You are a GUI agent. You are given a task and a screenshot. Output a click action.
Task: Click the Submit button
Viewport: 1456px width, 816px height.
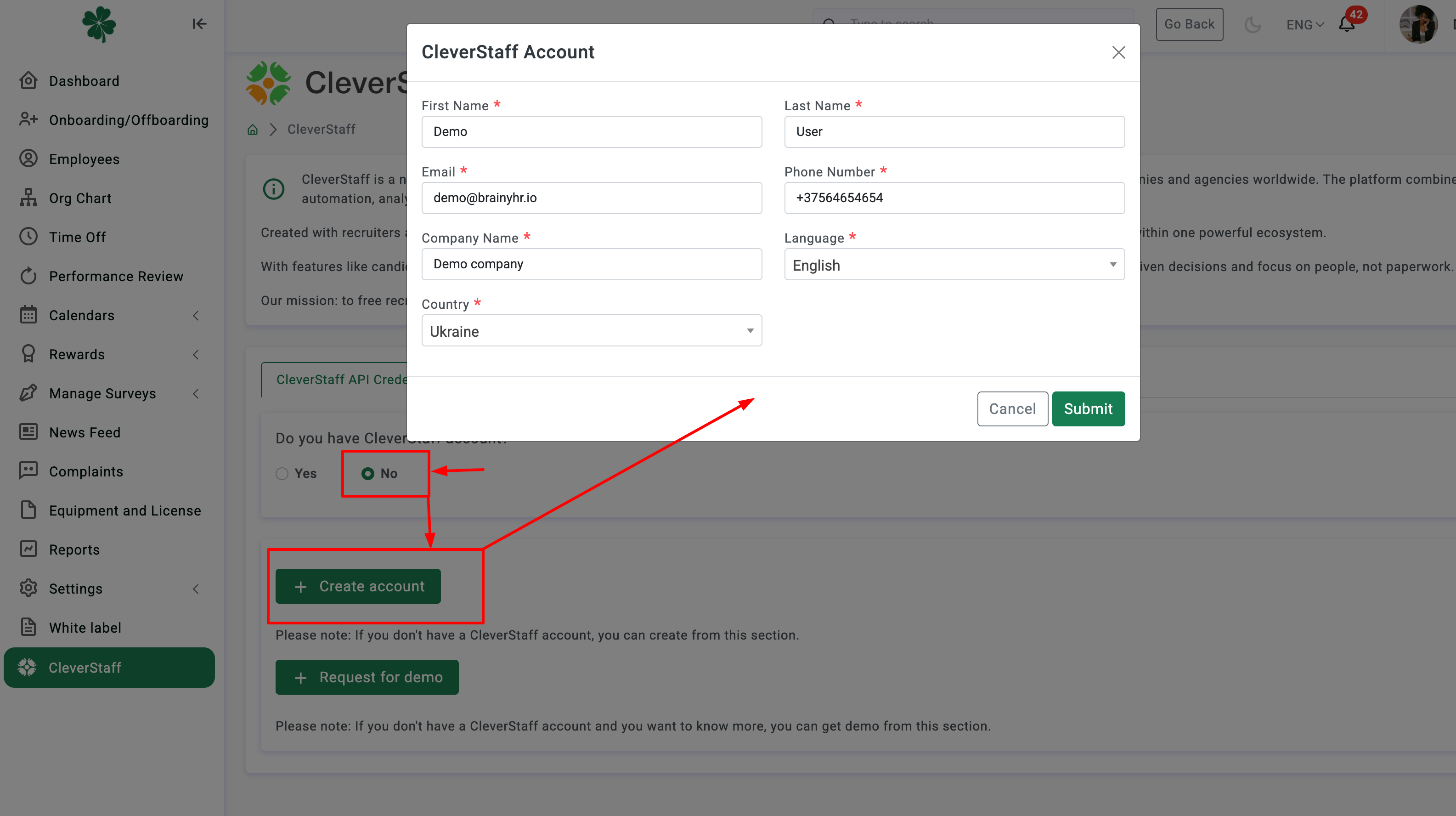pyautogui.click(x=1088, y=408)
